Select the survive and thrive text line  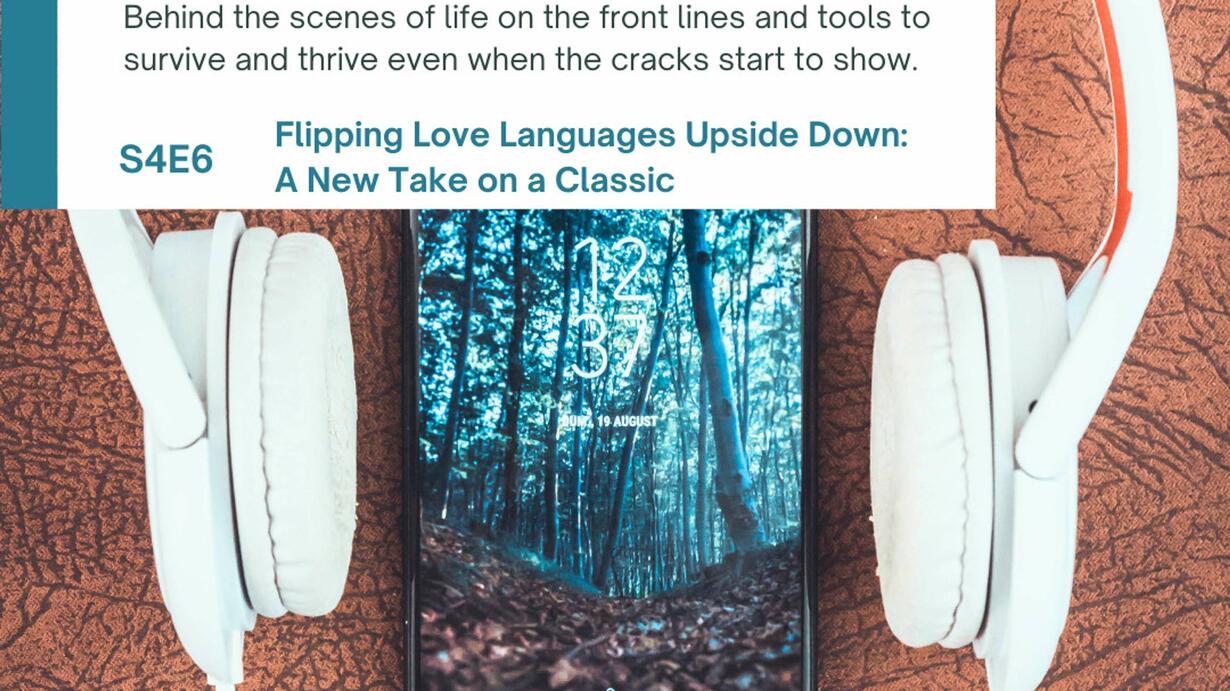click(520, 58)
